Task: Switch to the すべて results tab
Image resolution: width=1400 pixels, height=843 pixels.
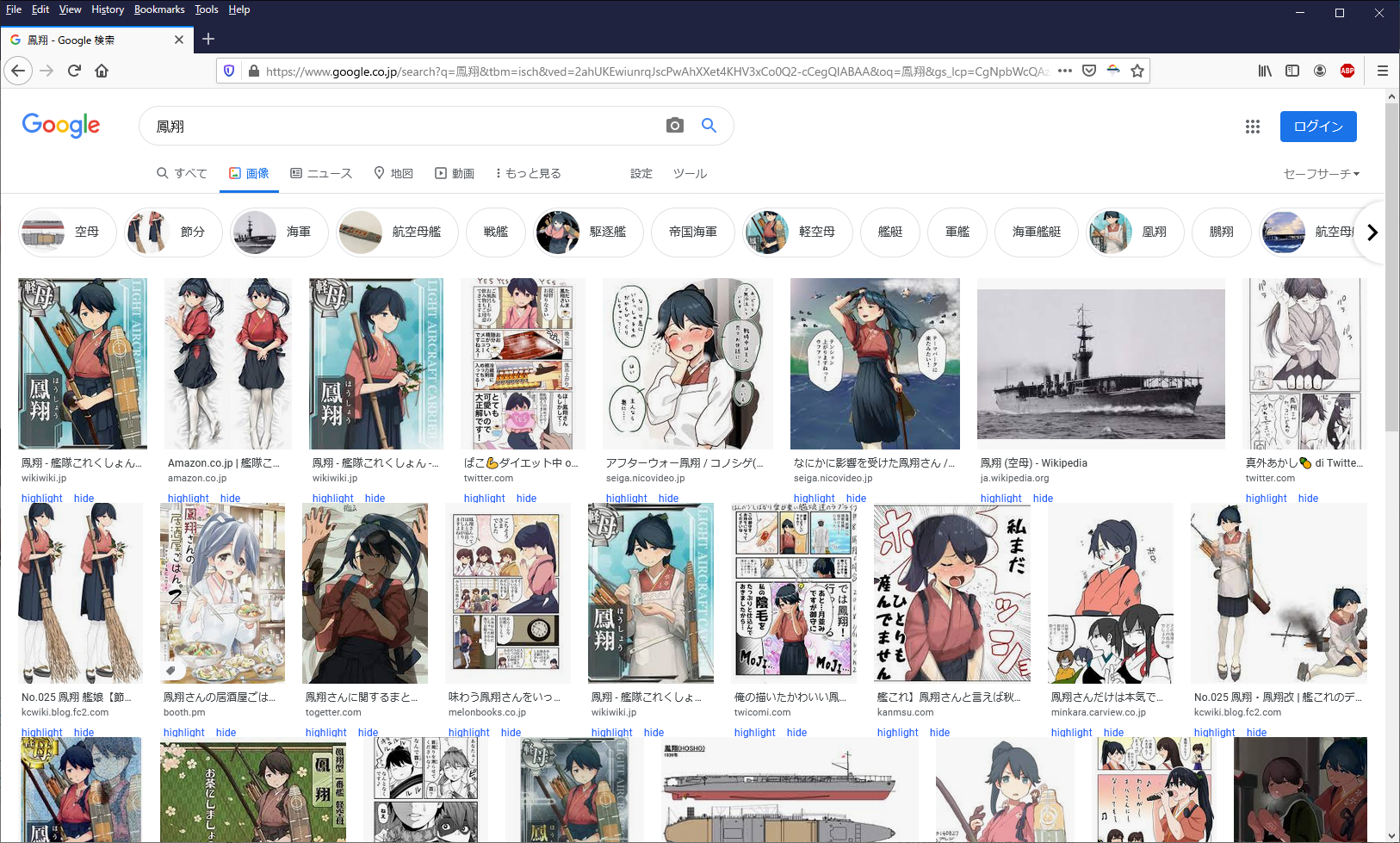Action: click(x=182, y=173)
